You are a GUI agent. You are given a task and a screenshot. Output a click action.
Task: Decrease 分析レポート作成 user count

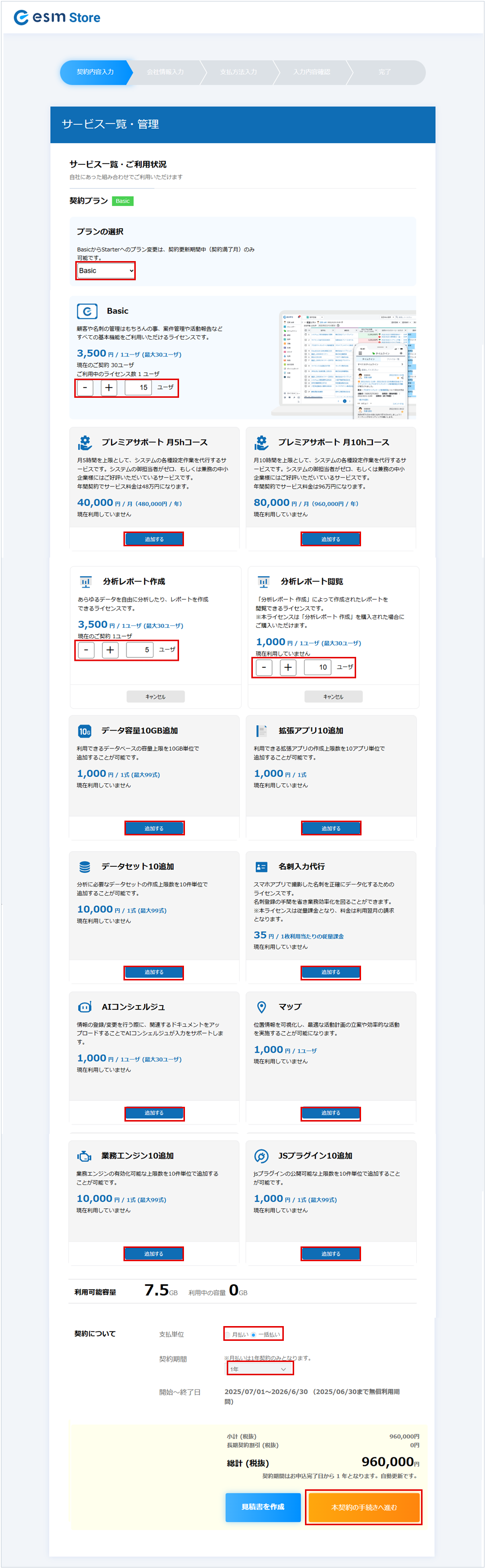(87, 650)
